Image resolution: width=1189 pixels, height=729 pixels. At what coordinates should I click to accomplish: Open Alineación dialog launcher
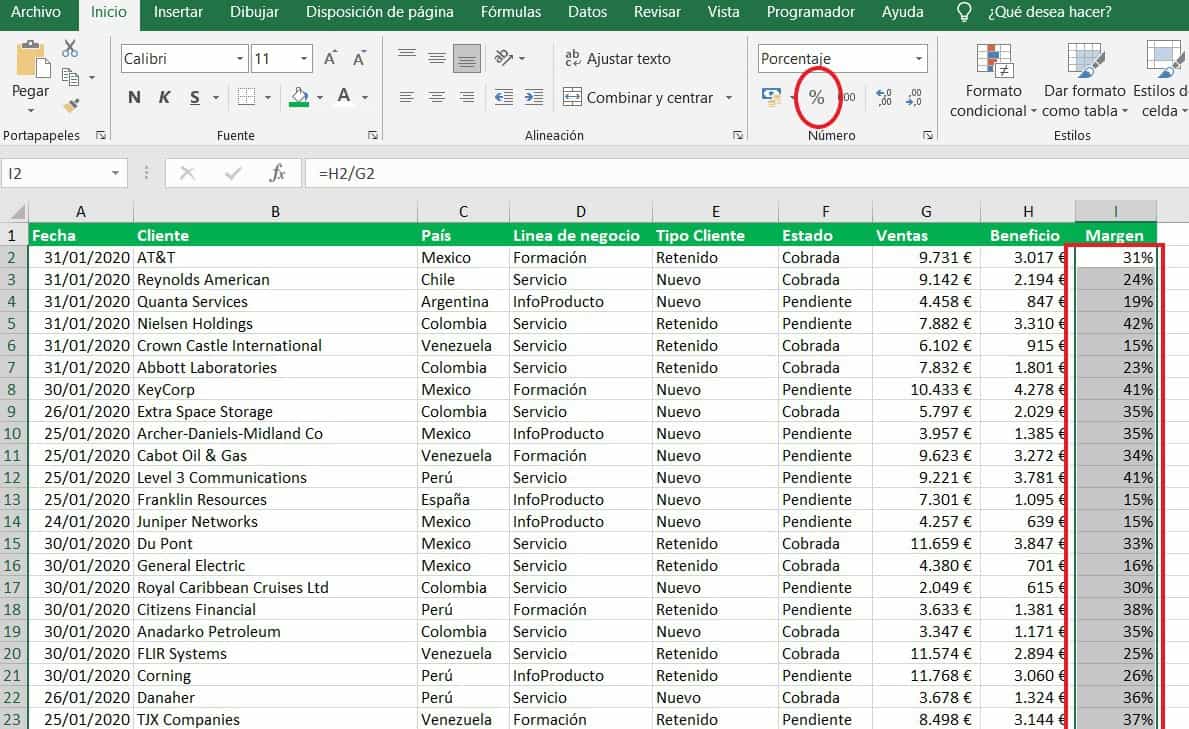tap(738, 135)
